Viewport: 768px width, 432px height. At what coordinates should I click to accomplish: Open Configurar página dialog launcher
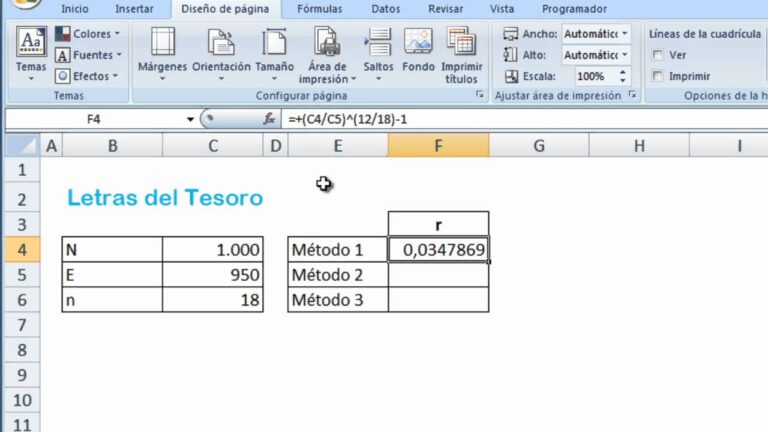[x=481, y=96]
